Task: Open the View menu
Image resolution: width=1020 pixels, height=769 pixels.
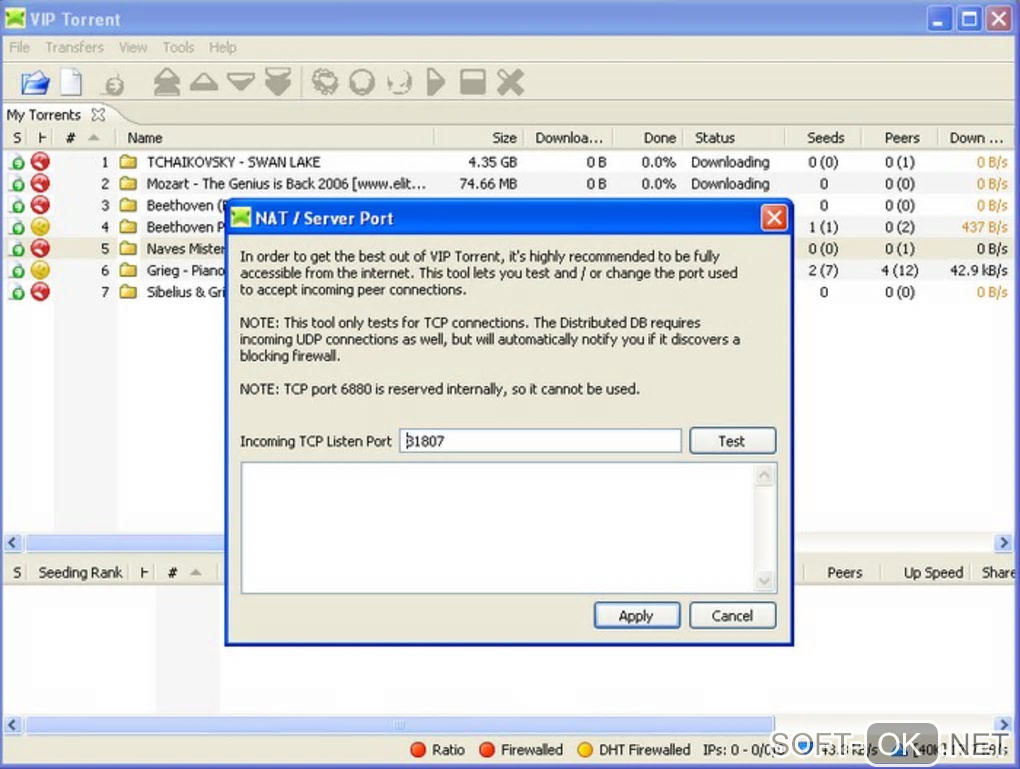Action: coord(133,47)
